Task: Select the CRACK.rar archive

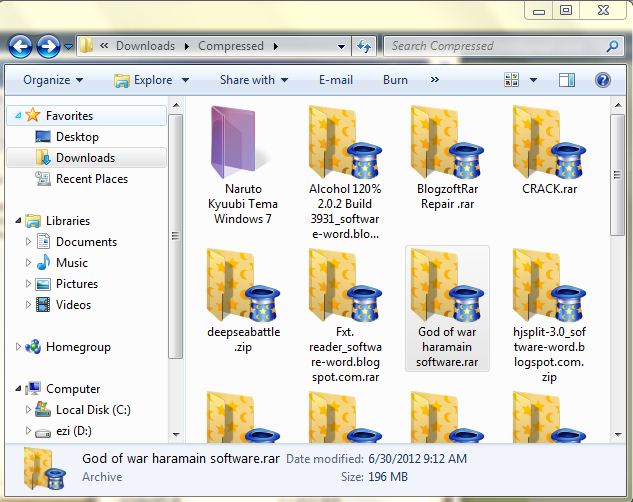Action: 549,151
